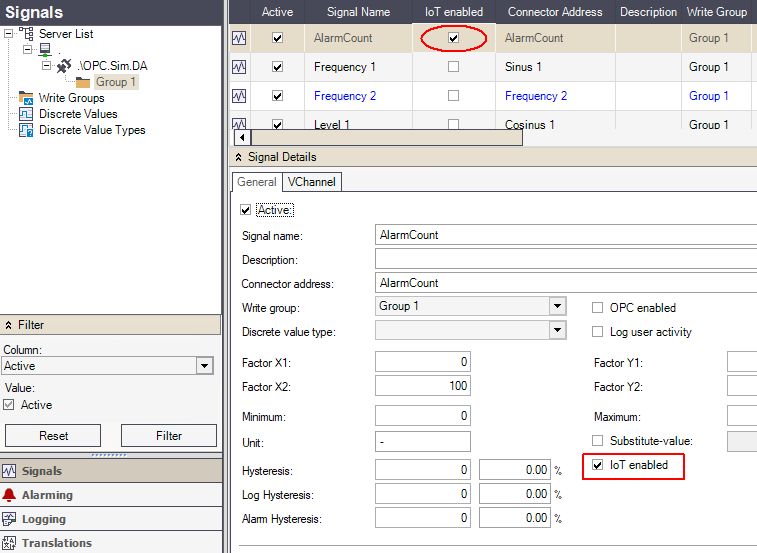Image resolution: width=757 pixels, height=553 pixels.
Task: Sort by the Write Group column header
Action: click(716, 12)
